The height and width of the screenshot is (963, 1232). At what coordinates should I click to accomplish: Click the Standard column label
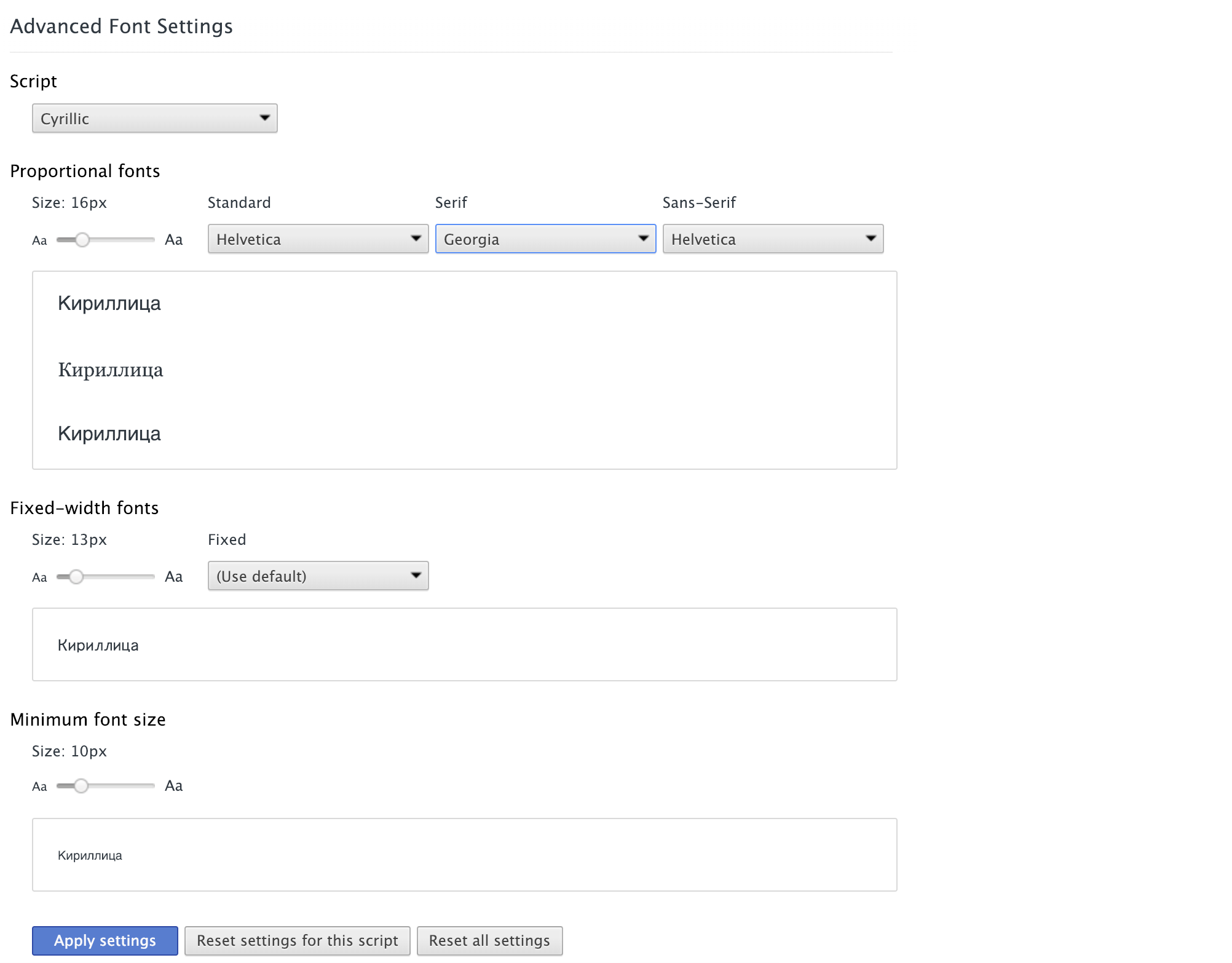(239, 203)
